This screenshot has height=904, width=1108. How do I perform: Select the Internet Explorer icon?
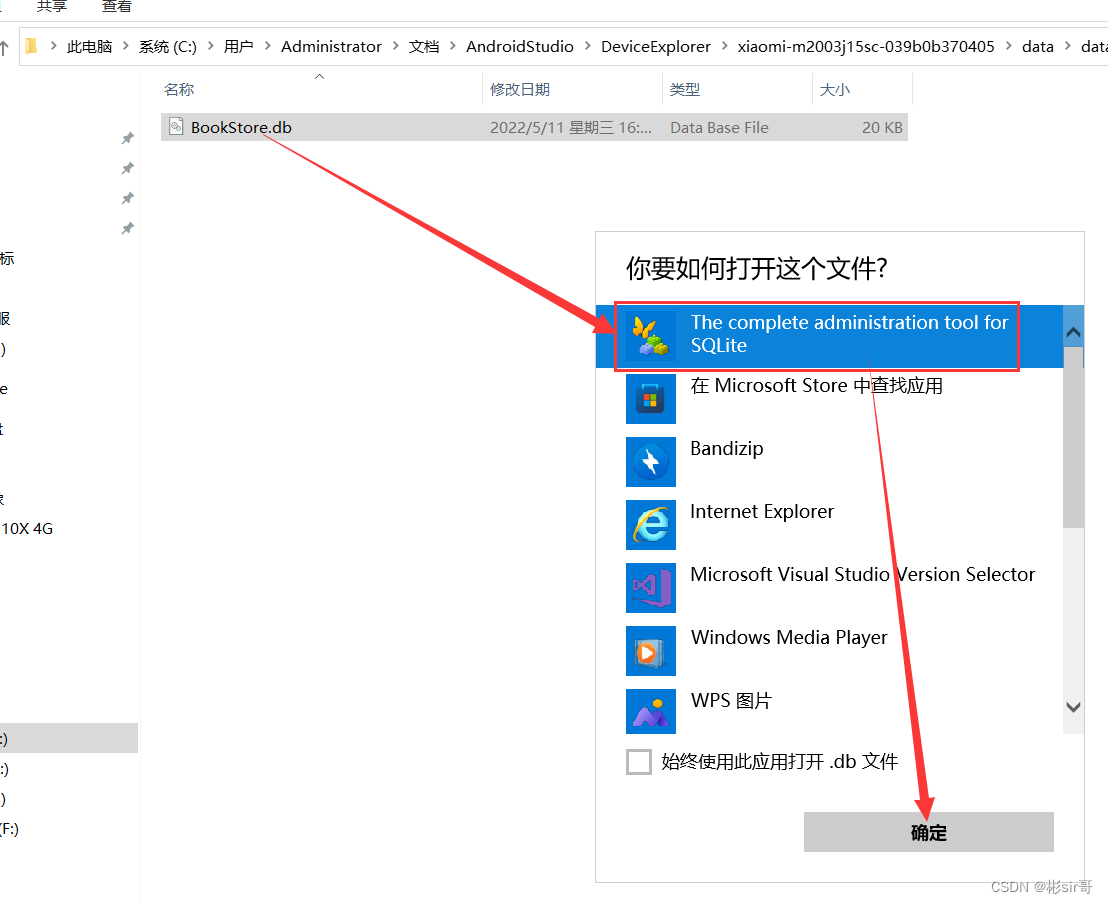650,525
